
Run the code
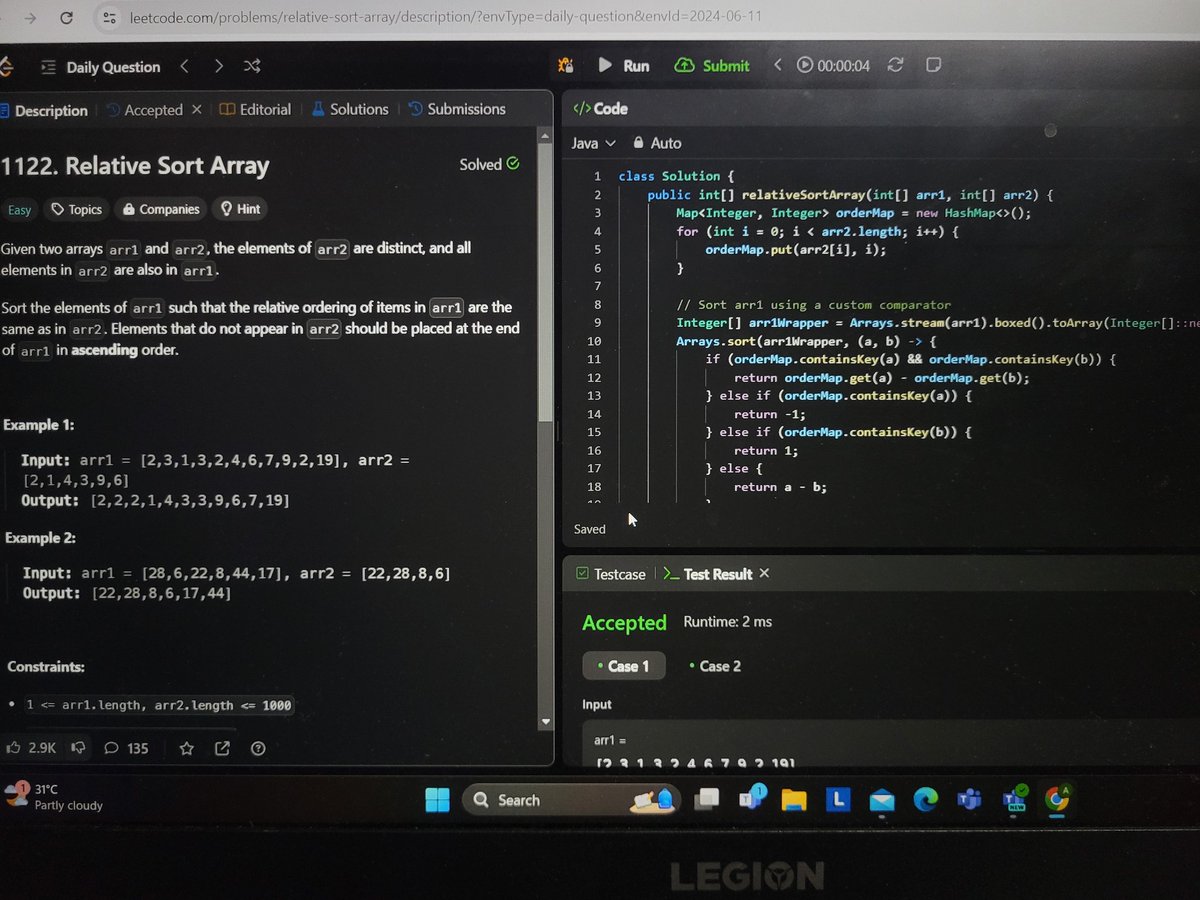coord(624,66)
